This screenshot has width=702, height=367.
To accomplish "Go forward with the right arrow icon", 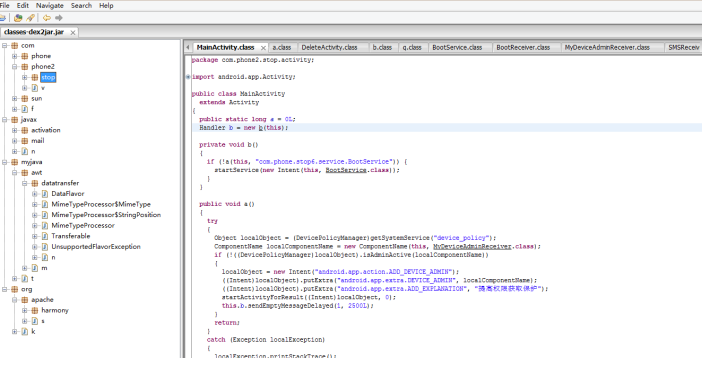I will 59,18.
